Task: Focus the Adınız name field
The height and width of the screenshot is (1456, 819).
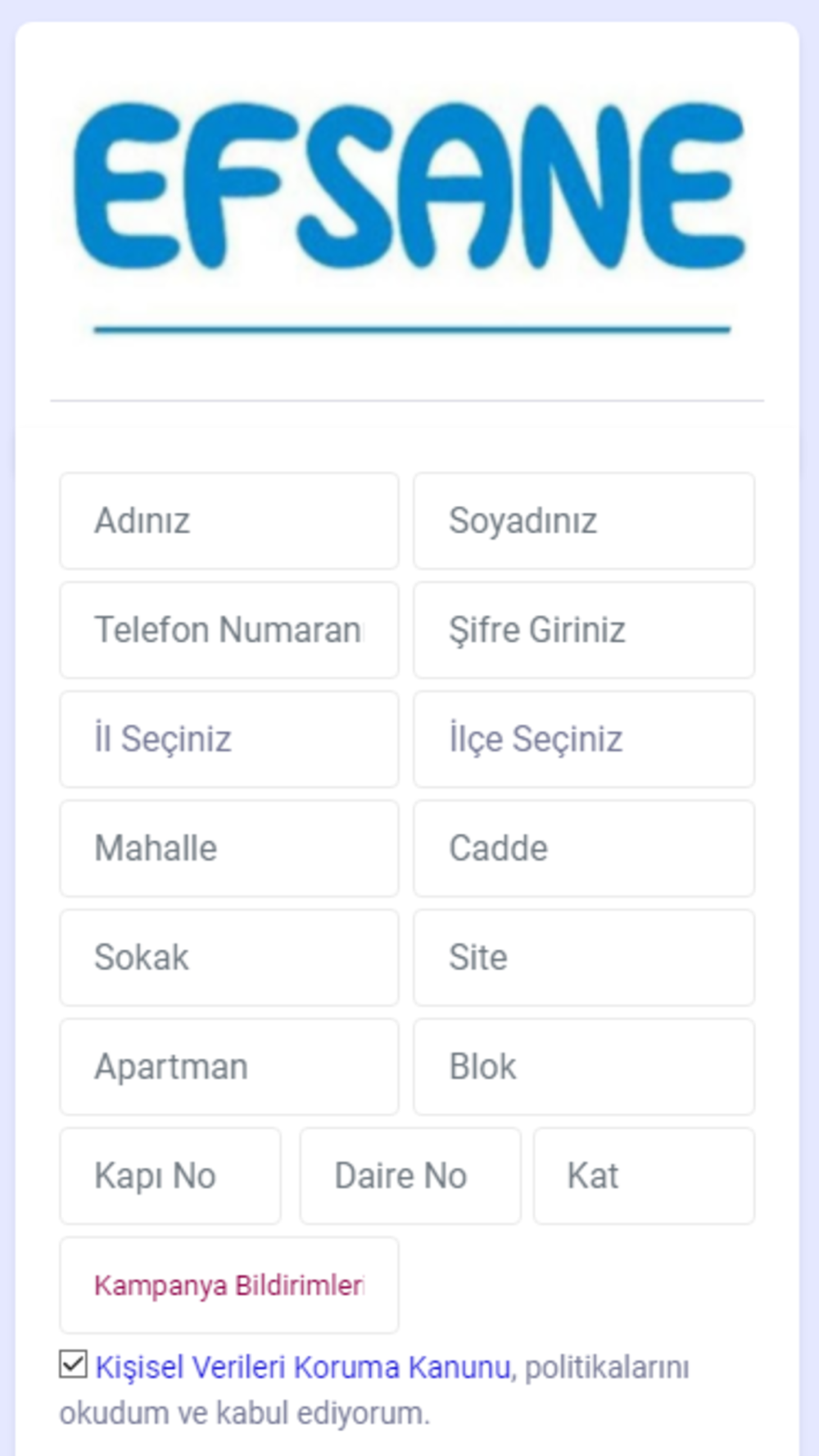Action: (229, 521)
